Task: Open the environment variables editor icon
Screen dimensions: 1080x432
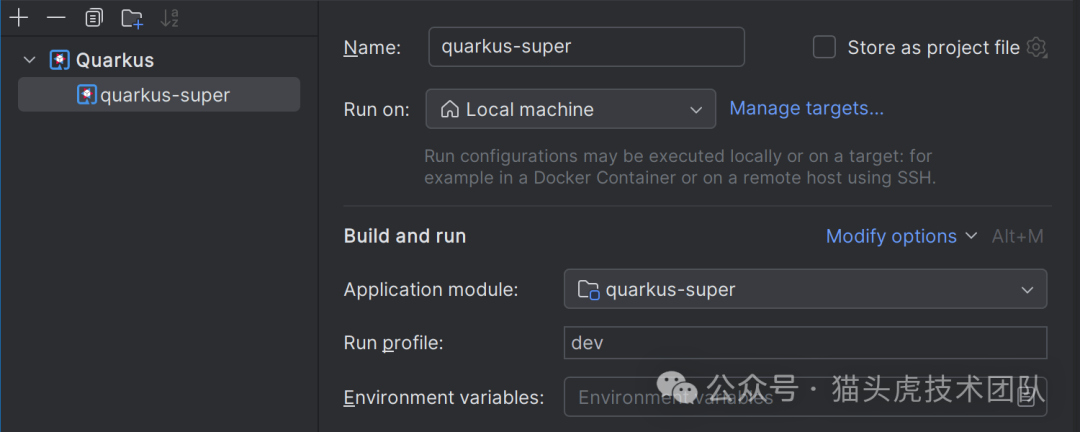Action: point(1027,397)
